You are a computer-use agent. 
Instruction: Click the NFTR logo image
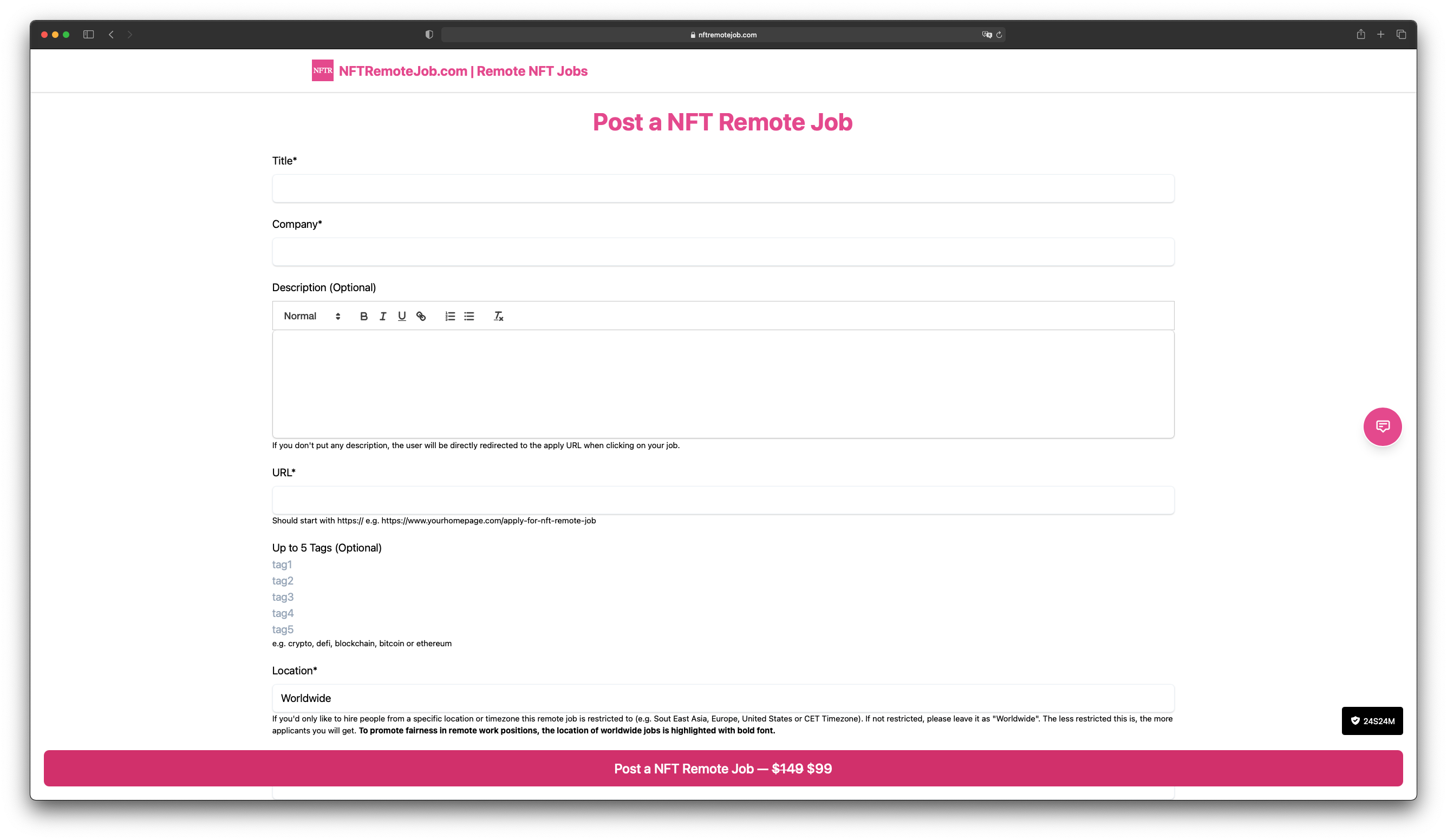322,70
